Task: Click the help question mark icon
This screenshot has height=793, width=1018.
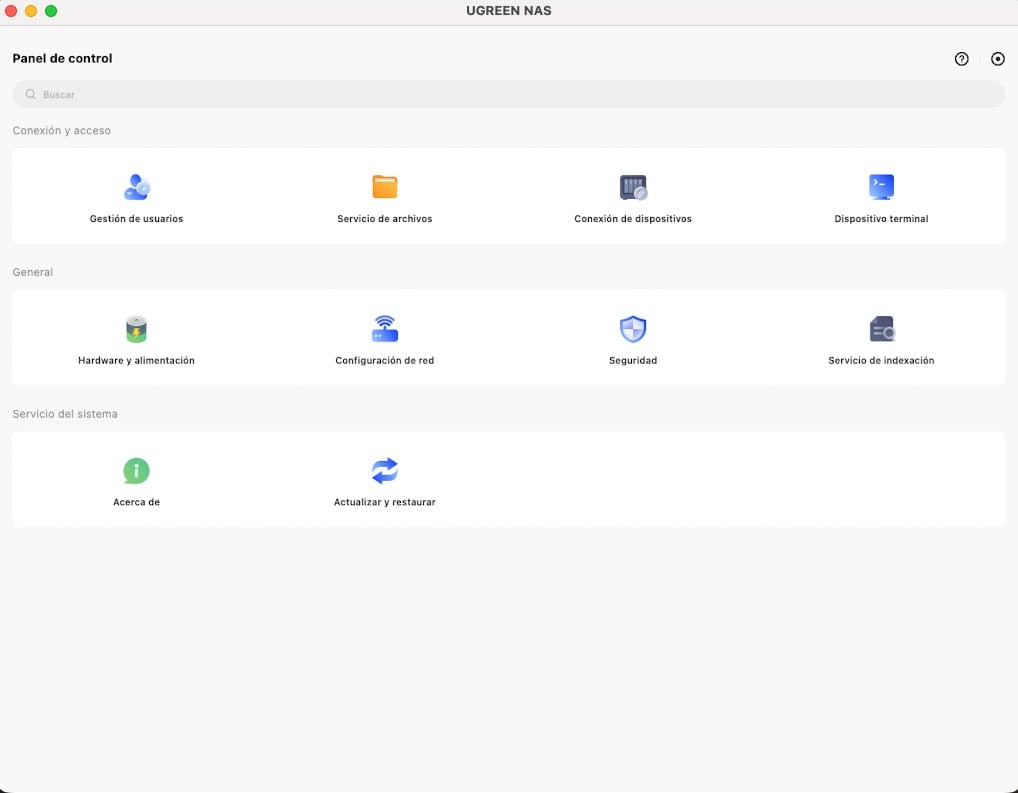Action: coord(962,59)
